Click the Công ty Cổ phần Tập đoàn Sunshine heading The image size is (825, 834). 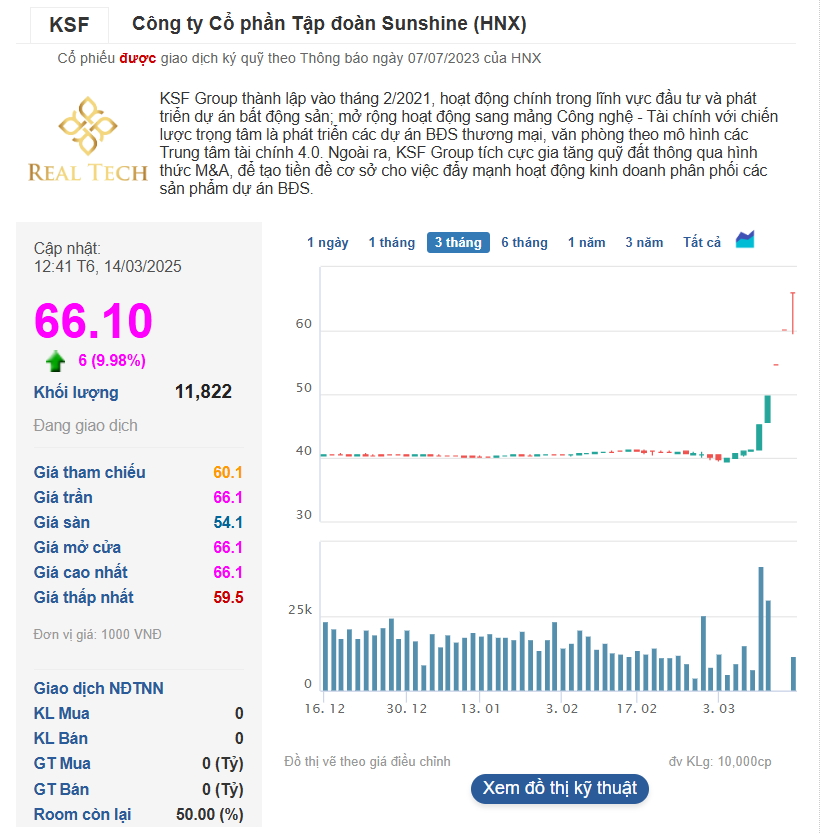329,24
